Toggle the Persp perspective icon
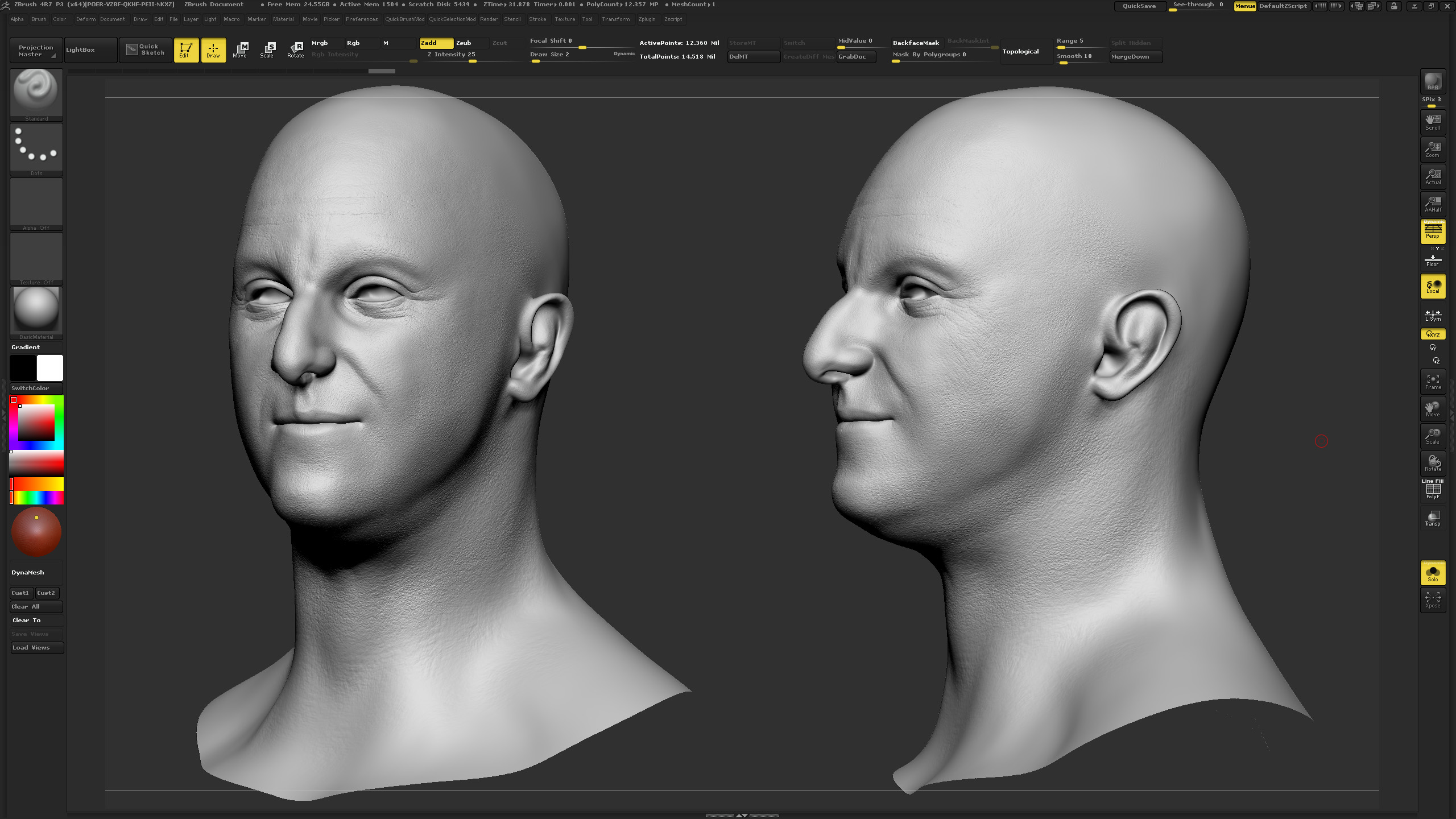Screen dimensions: 1456x819 pos(1433,230)
